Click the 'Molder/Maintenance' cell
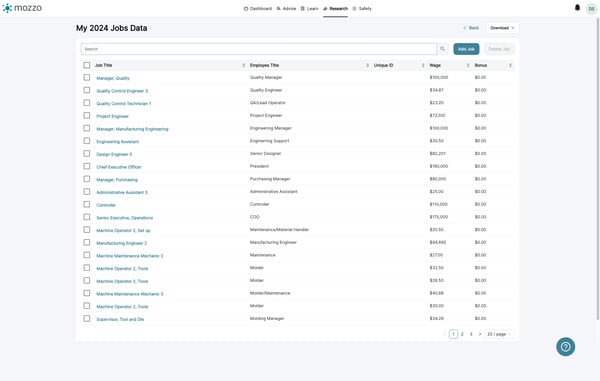Screen dimensions: 600x381 point(270,293)
